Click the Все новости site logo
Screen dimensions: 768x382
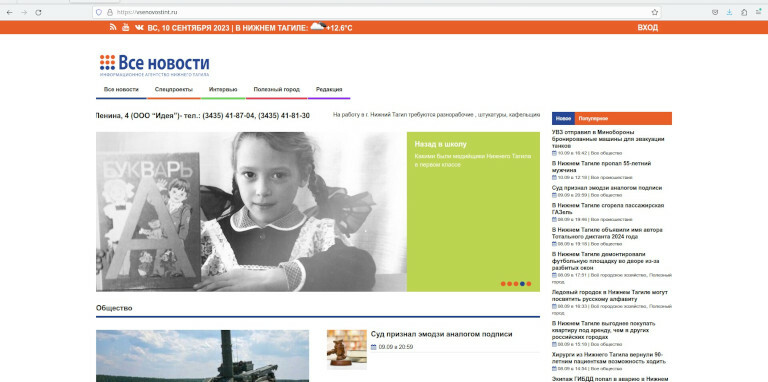point(154,65)
